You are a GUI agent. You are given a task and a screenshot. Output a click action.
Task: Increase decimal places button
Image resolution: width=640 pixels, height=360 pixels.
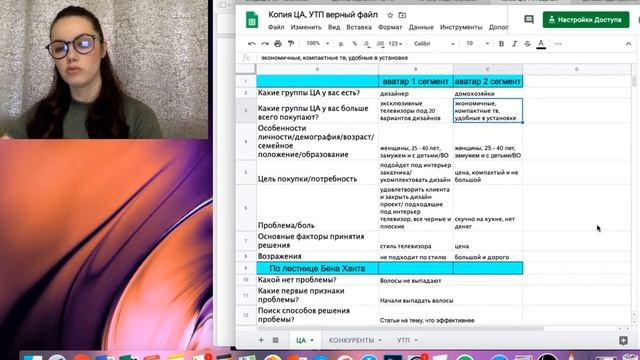(380, 44)
